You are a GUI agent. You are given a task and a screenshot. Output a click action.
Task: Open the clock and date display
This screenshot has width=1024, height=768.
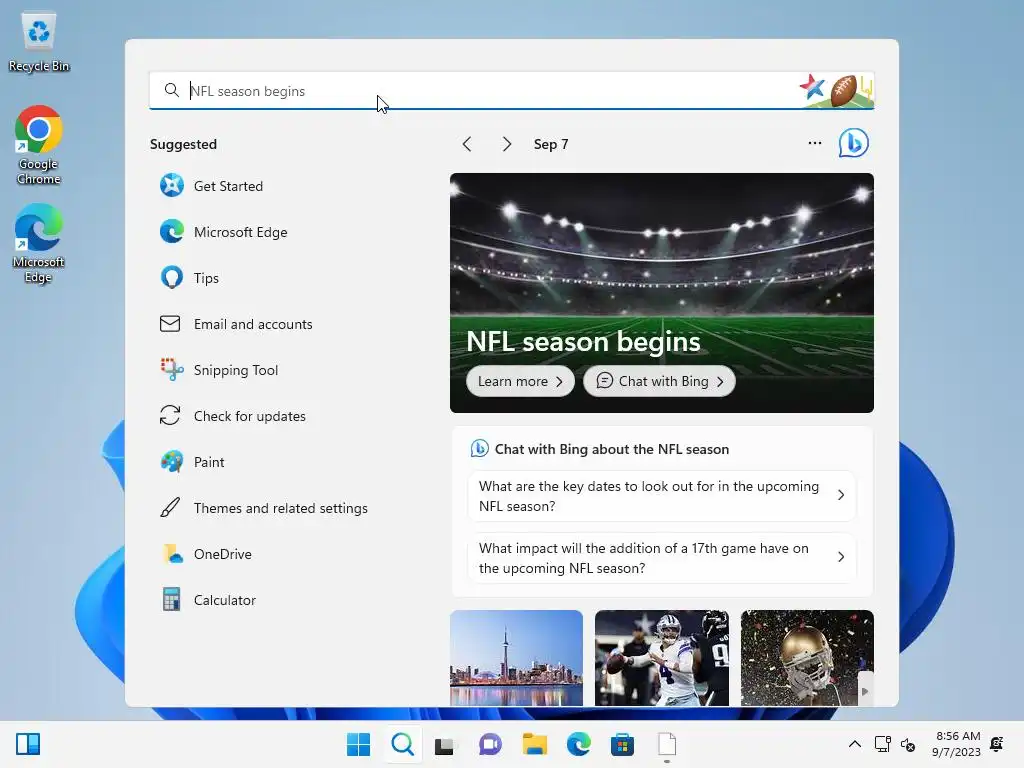[x=956, y=744]
